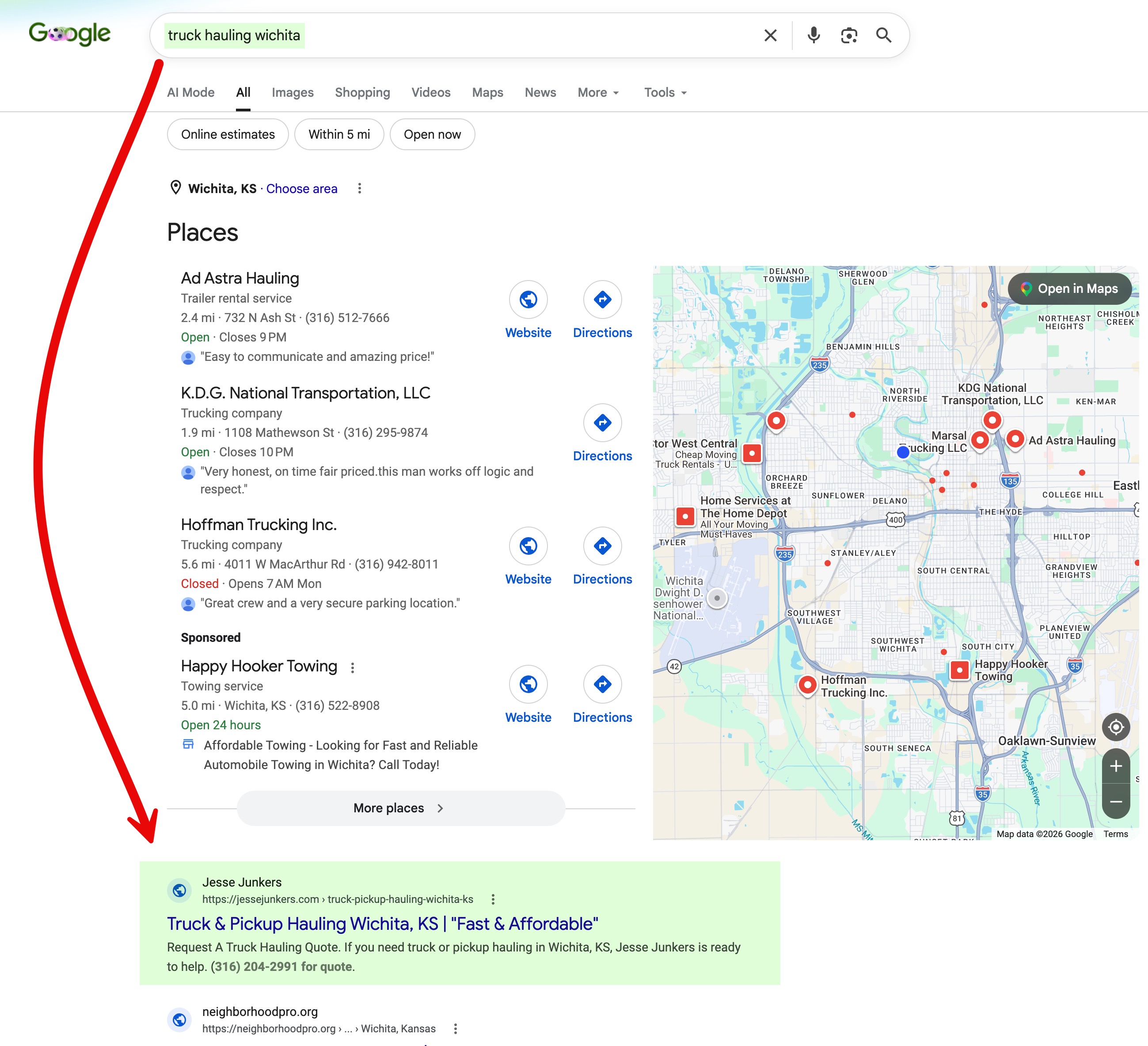The height and width of the screenshot is (1046, 1148).
Task: Click Wichita Dwight D. Eisenhower airport marker
Action: 717,598
